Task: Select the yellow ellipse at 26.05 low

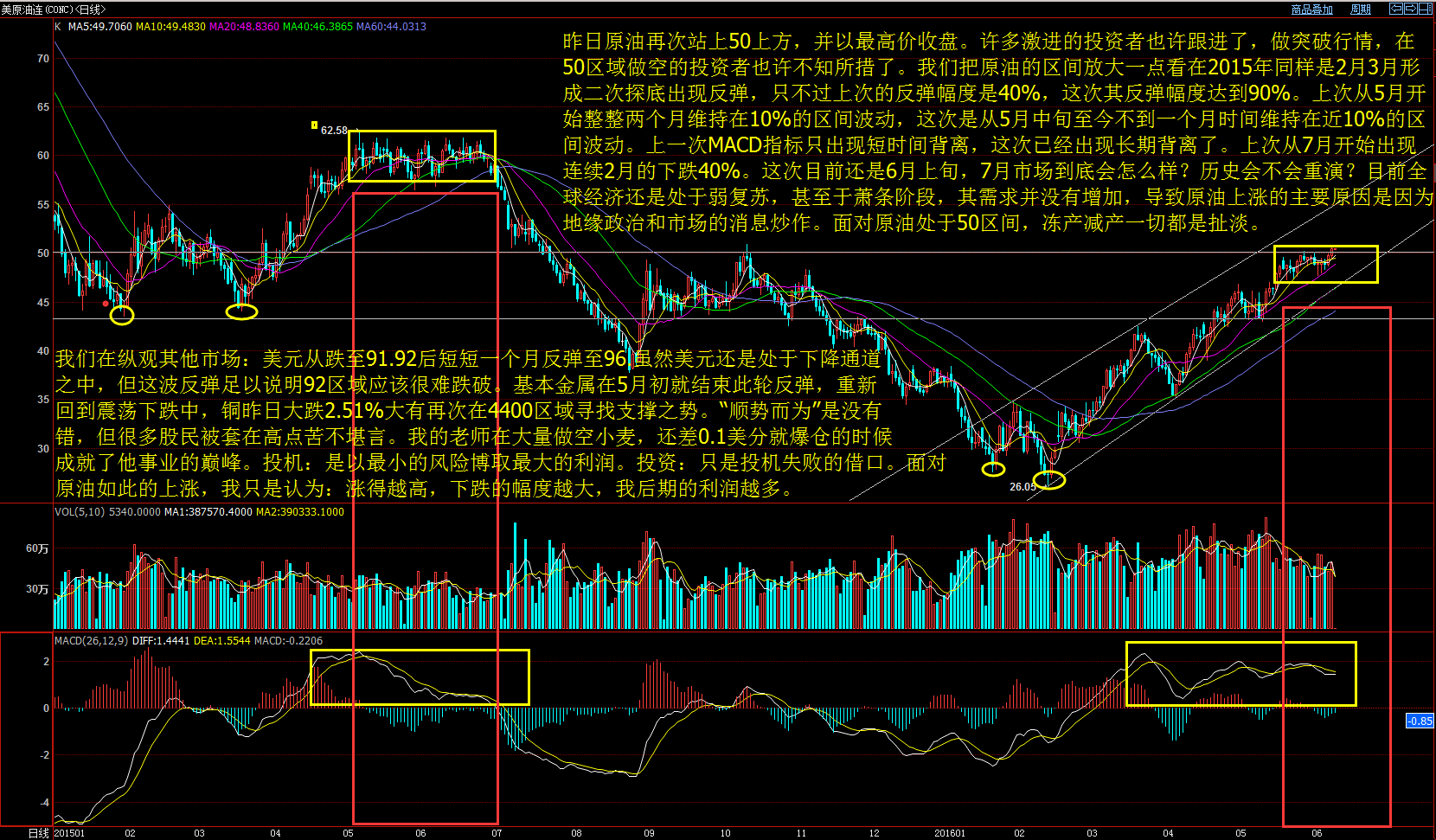Action: pos(1049,479)
